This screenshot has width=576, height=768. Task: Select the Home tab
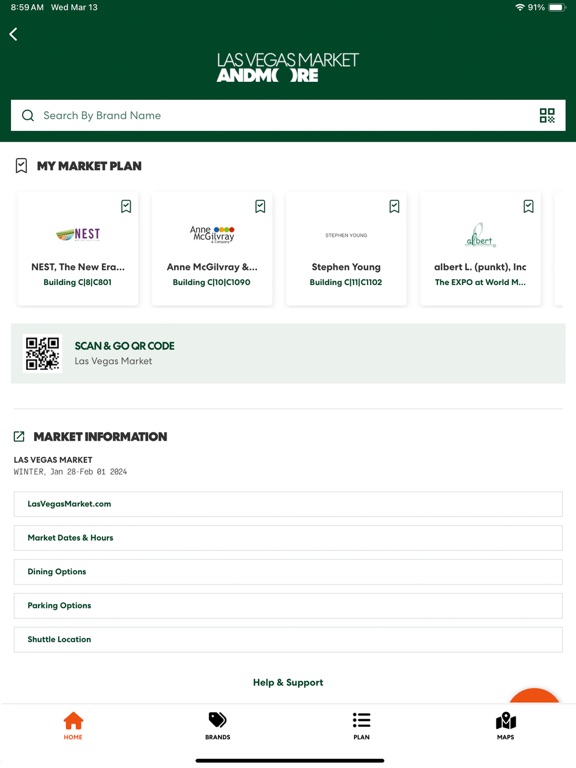click(73, 725)
